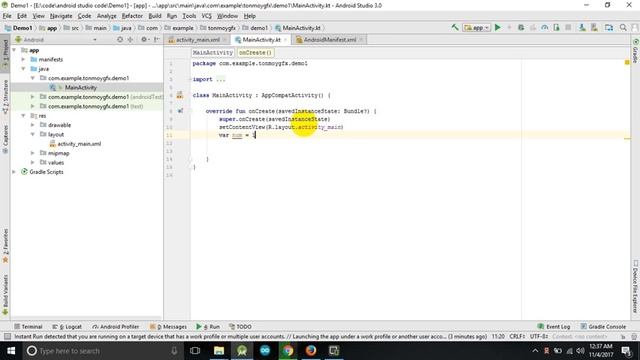Screen dimensions: 640x360
Task: Open Project Structure icon in toolbar
Action: (609, 27)
